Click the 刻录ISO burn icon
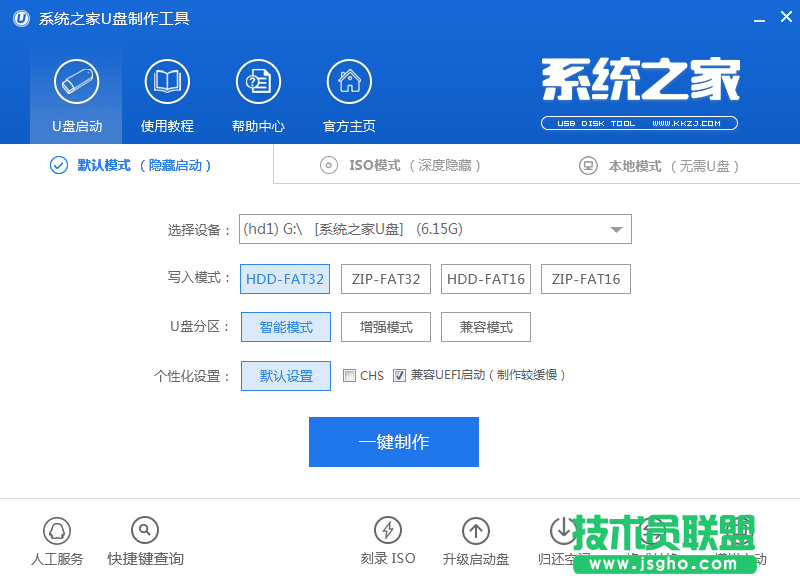The height and width of the screenshot is (580, 800). 388,540
